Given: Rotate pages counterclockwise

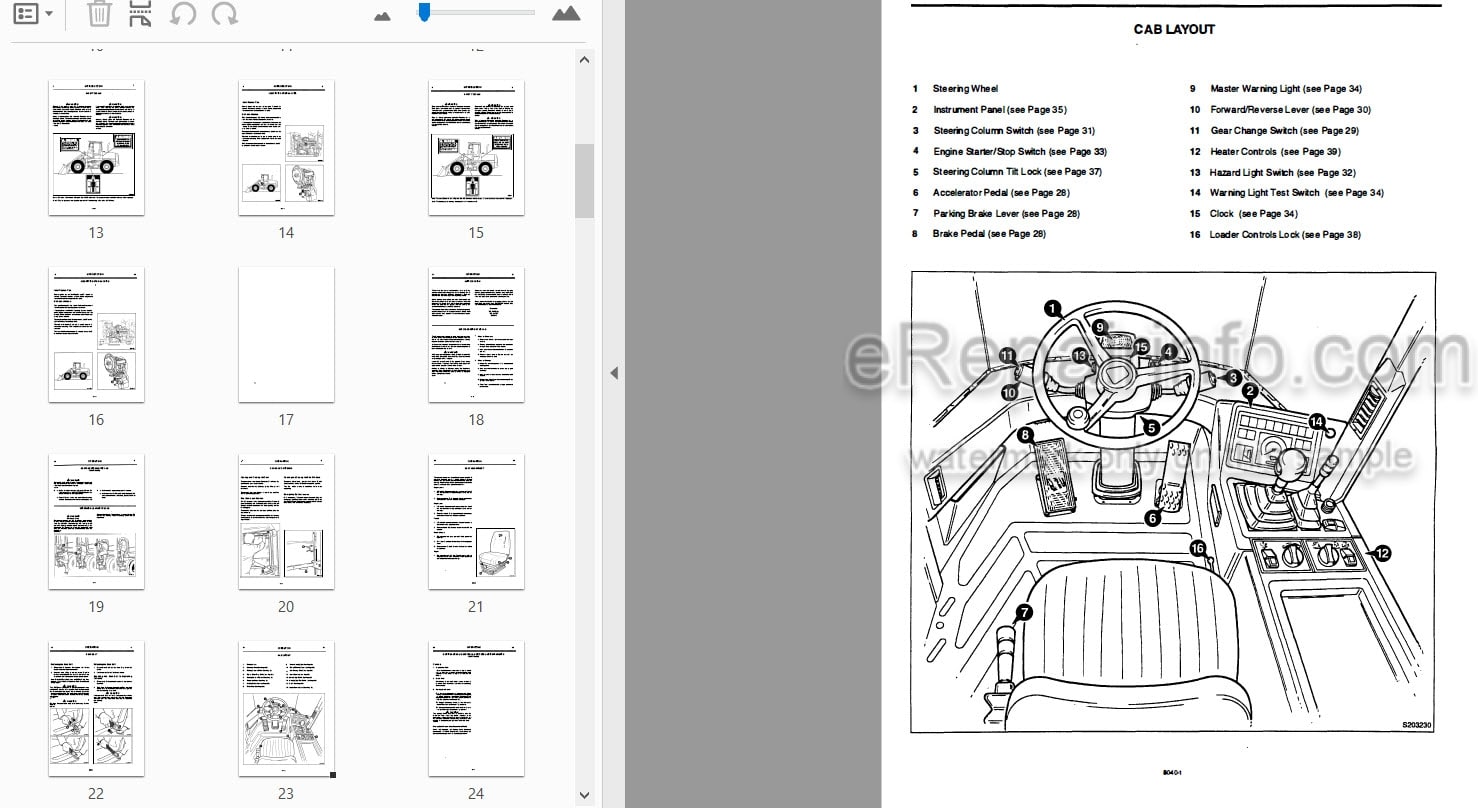Looking at the screenshot, I should coord(183,14).
